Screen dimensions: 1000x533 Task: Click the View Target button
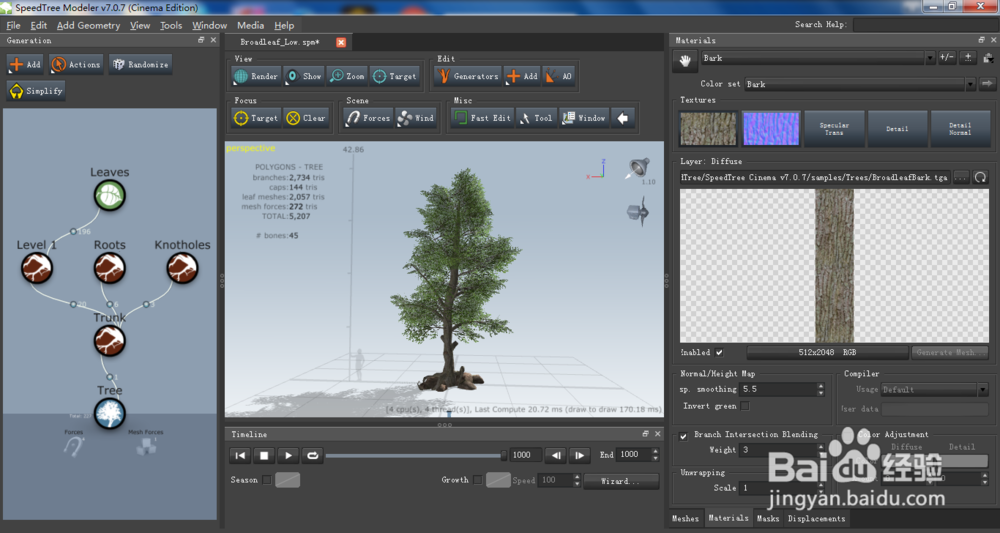(395, 76)
